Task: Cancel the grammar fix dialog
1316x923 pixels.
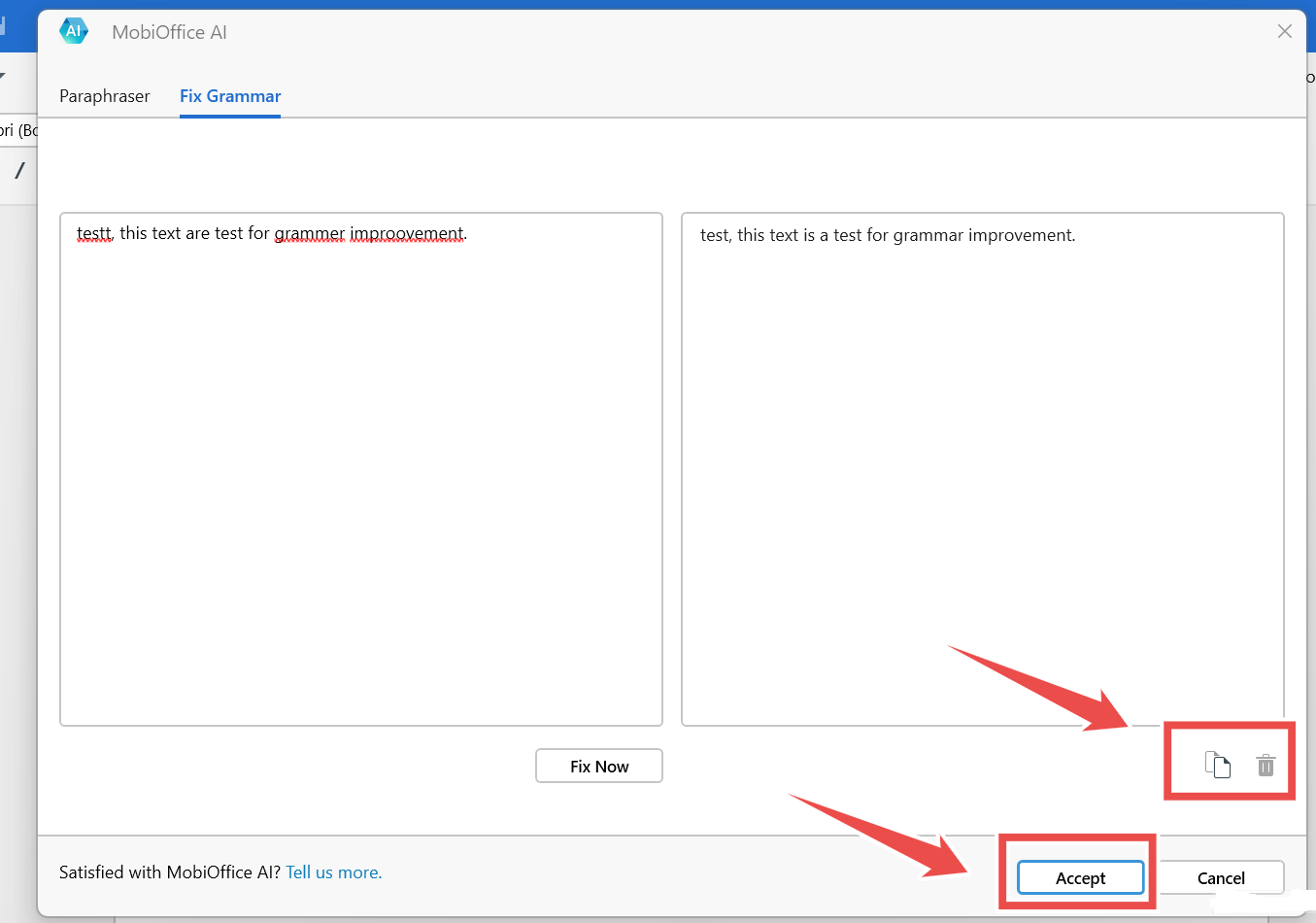Action: (1221, 878)
